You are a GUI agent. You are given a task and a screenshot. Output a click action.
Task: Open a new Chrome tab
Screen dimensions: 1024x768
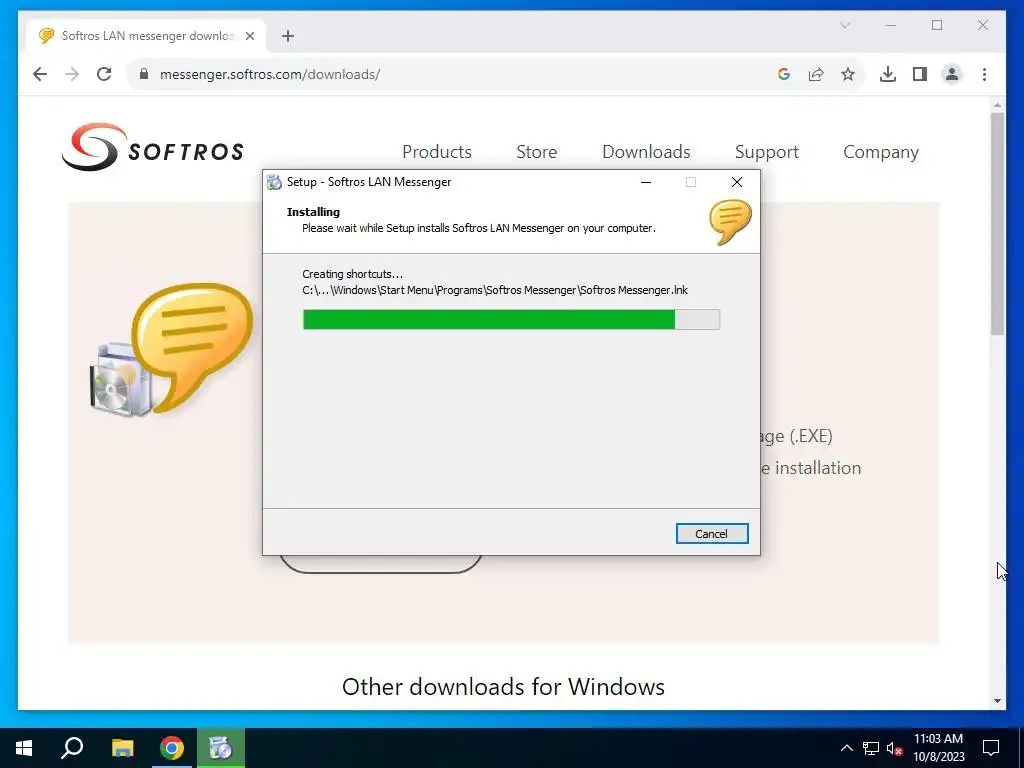point(288,36)
